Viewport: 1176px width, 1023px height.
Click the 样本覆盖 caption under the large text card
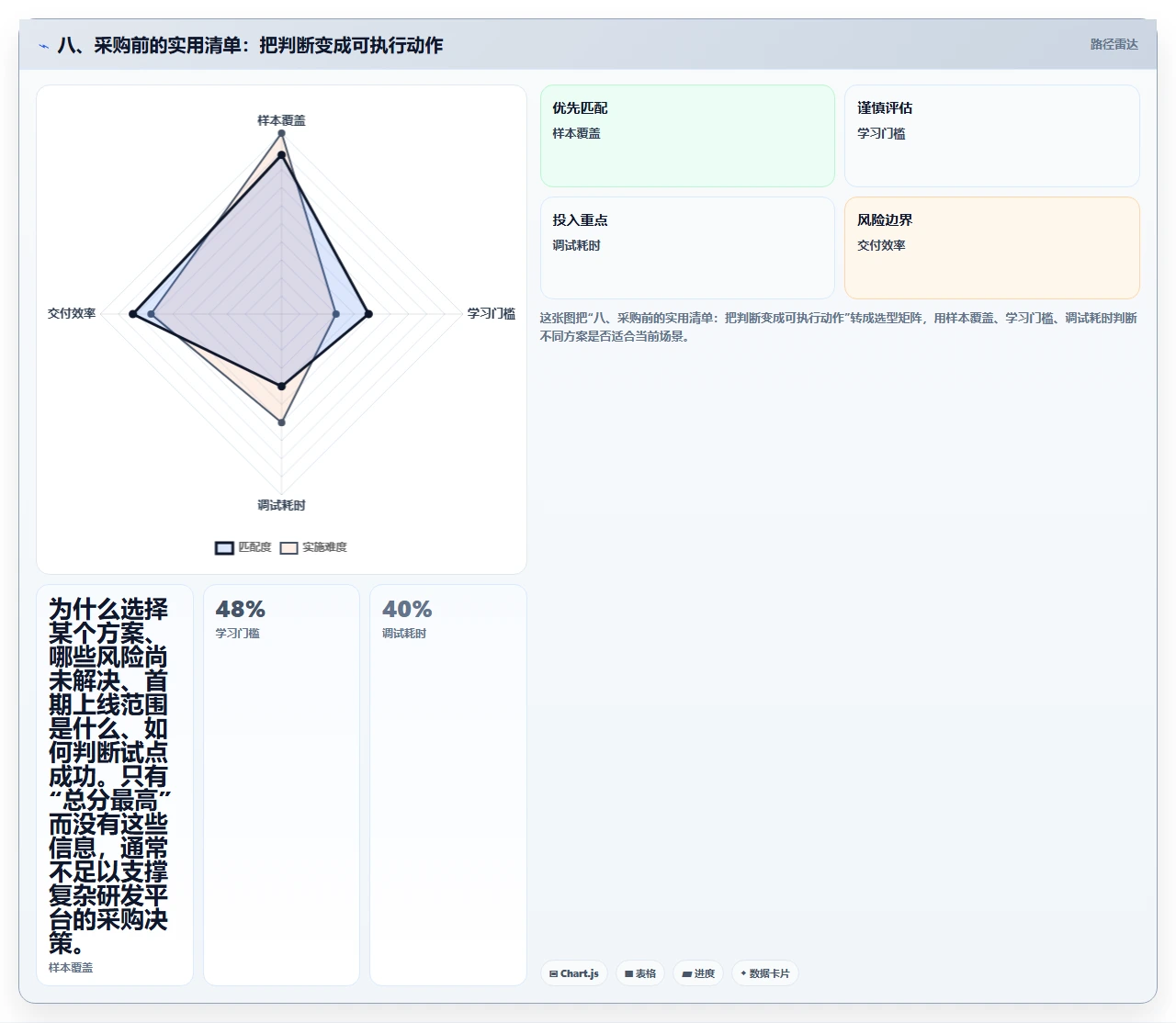(x=71, y=968)
